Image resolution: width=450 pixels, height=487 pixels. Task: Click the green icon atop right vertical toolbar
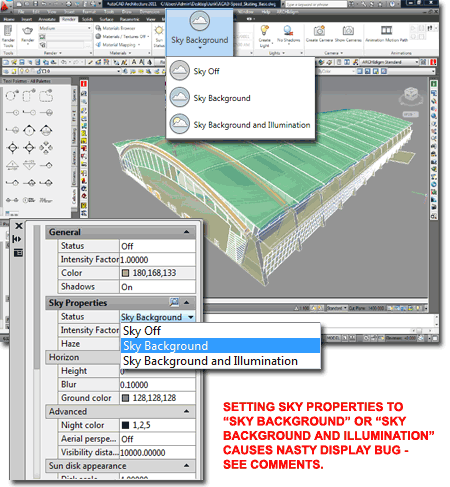coord(434,84)
